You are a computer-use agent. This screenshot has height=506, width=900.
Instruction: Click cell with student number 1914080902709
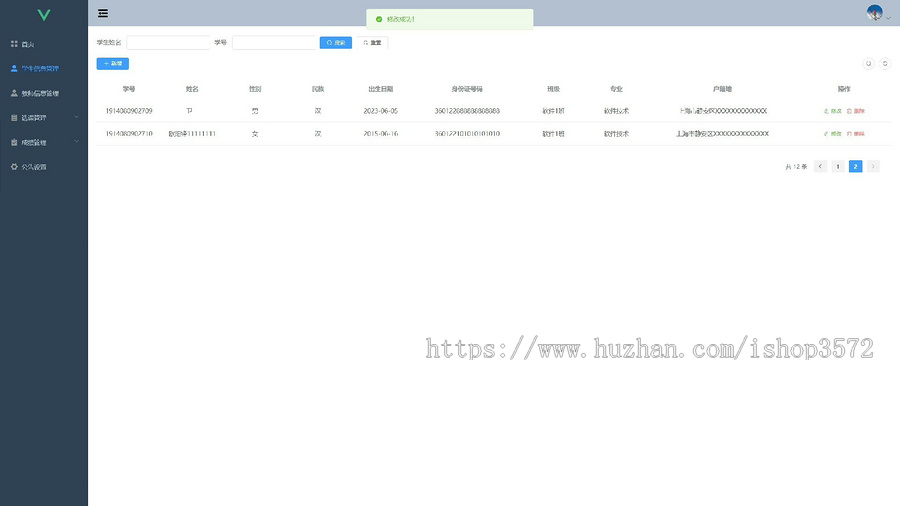click(129, 111)
